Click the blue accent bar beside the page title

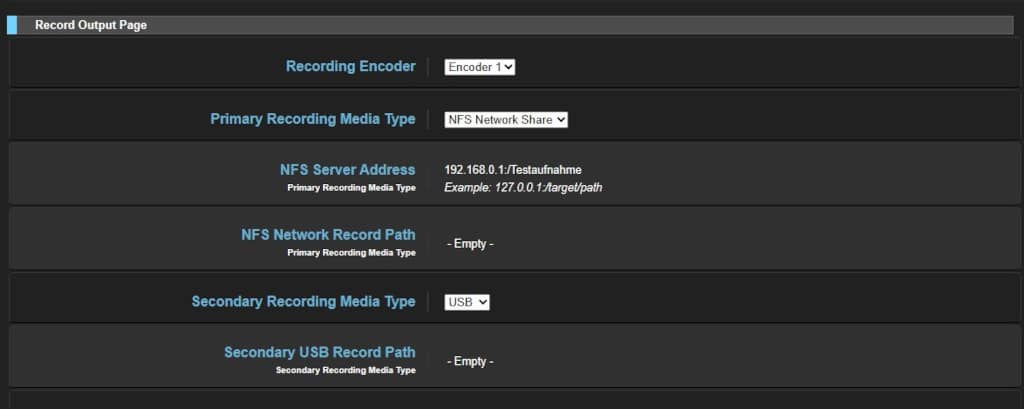tap(12, 25)
